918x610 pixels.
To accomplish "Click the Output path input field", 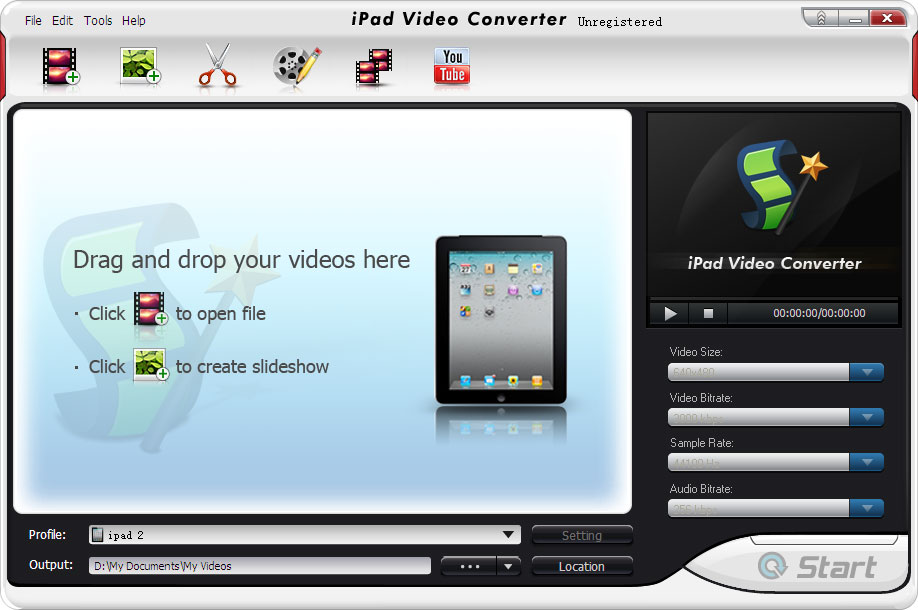I will [258, 565].
